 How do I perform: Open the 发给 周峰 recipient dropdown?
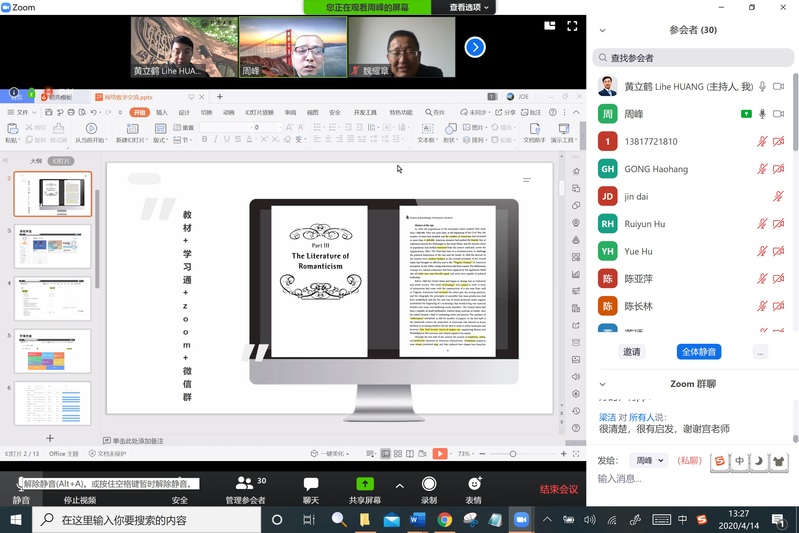(x=648, y=461)
